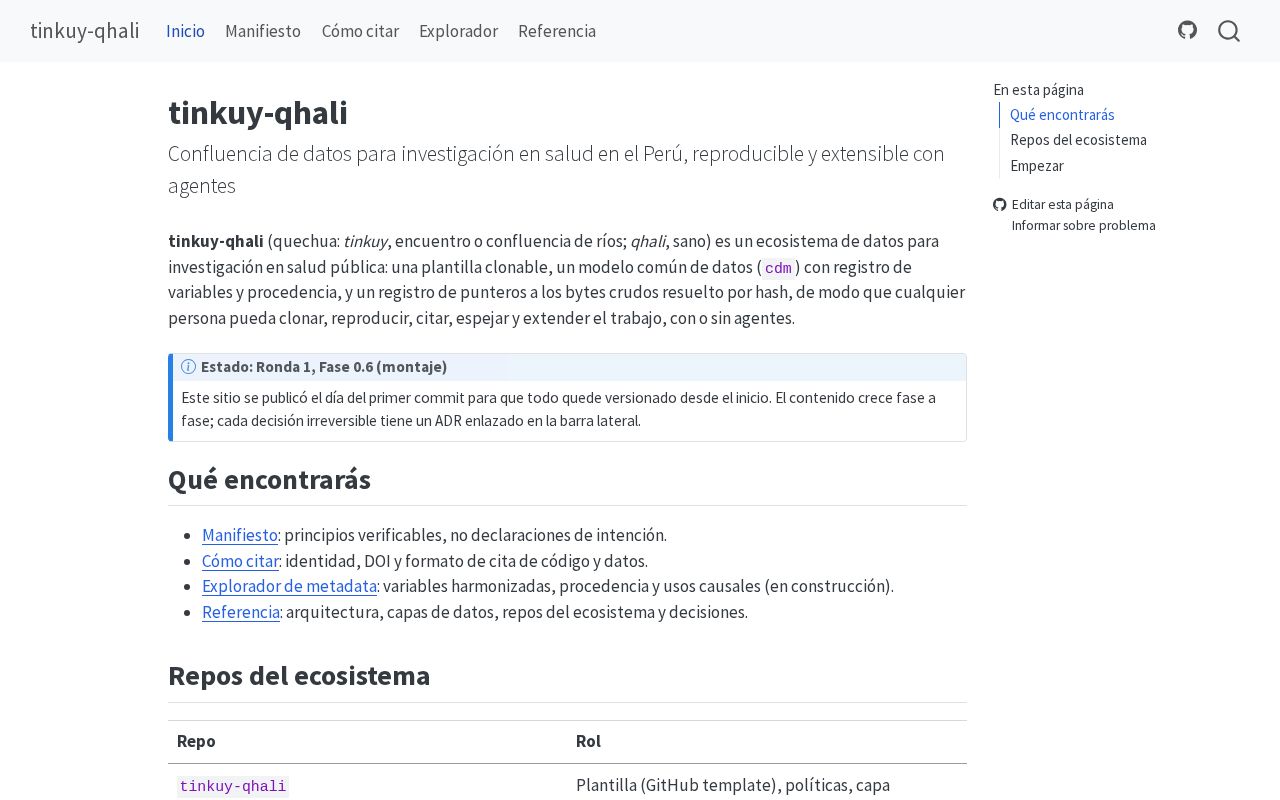The image size is (1280, 800).
Task: Click the info icon in the Estado callout
Action: pyautogui.click(x=188, y=367)
